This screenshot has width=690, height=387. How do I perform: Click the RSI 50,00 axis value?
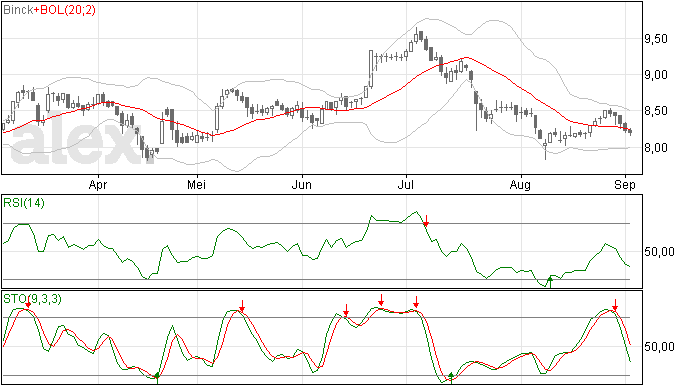click(659, 252)
